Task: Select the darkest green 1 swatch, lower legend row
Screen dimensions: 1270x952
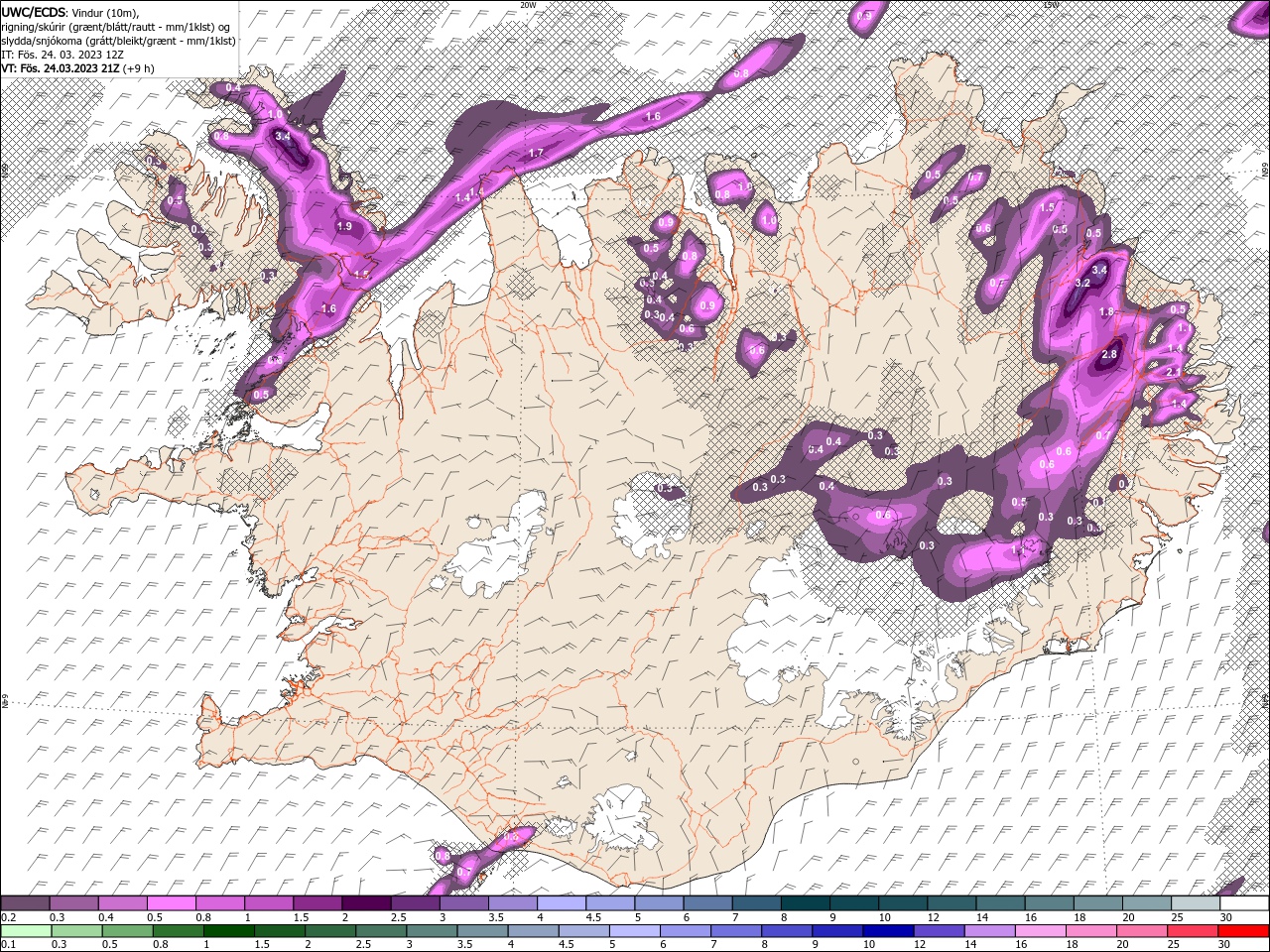Action: [228, 931]
